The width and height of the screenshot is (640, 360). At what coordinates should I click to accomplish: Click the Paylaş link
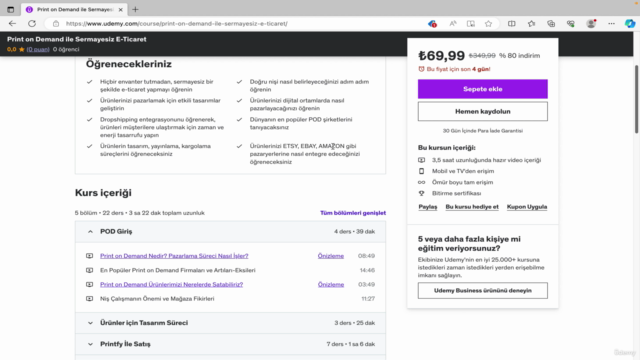point(428,207)
